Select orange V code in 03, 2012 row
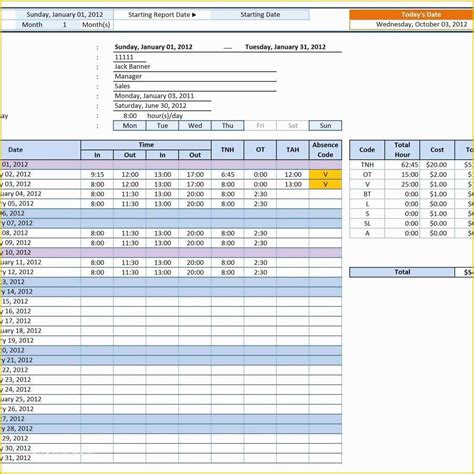The width and height of the screenshot is (474, 474). [x=325, y=184]
